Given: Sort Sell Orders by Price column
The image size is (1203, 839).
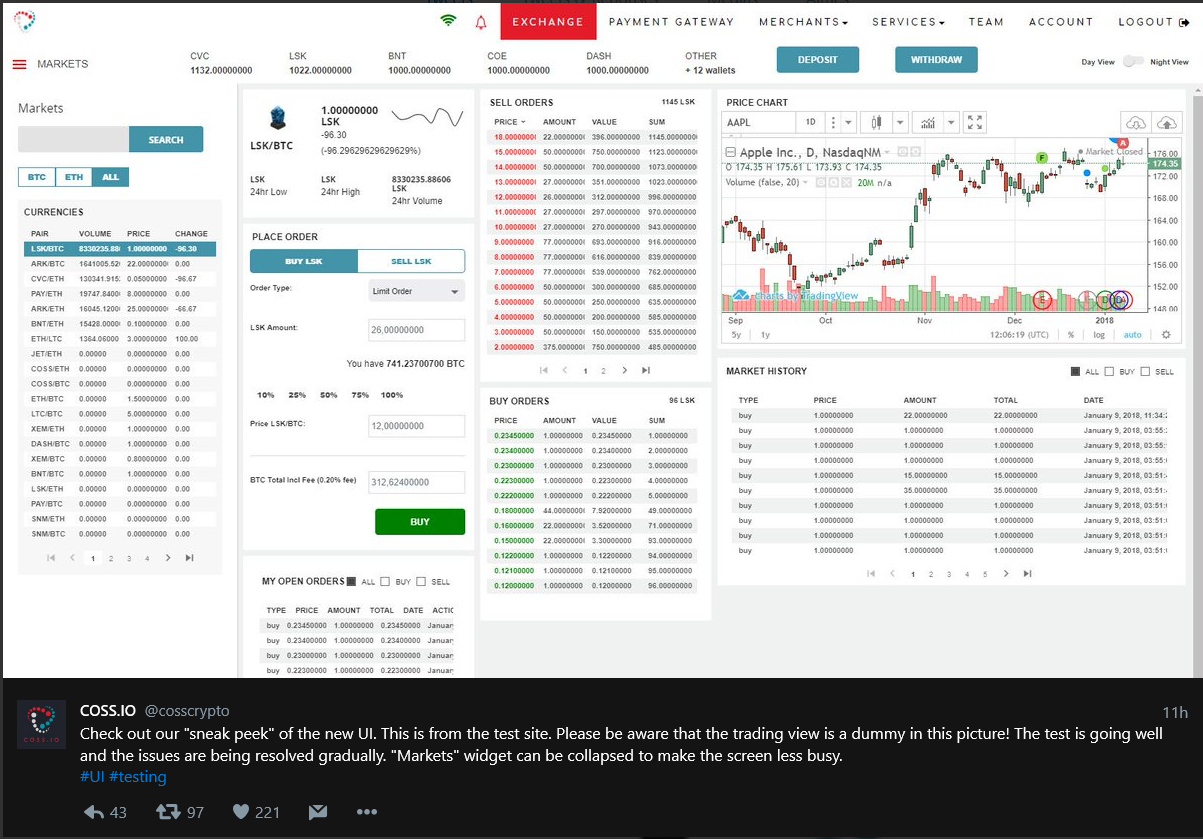Looking at the screenshot, I should [x=509, y=122].
